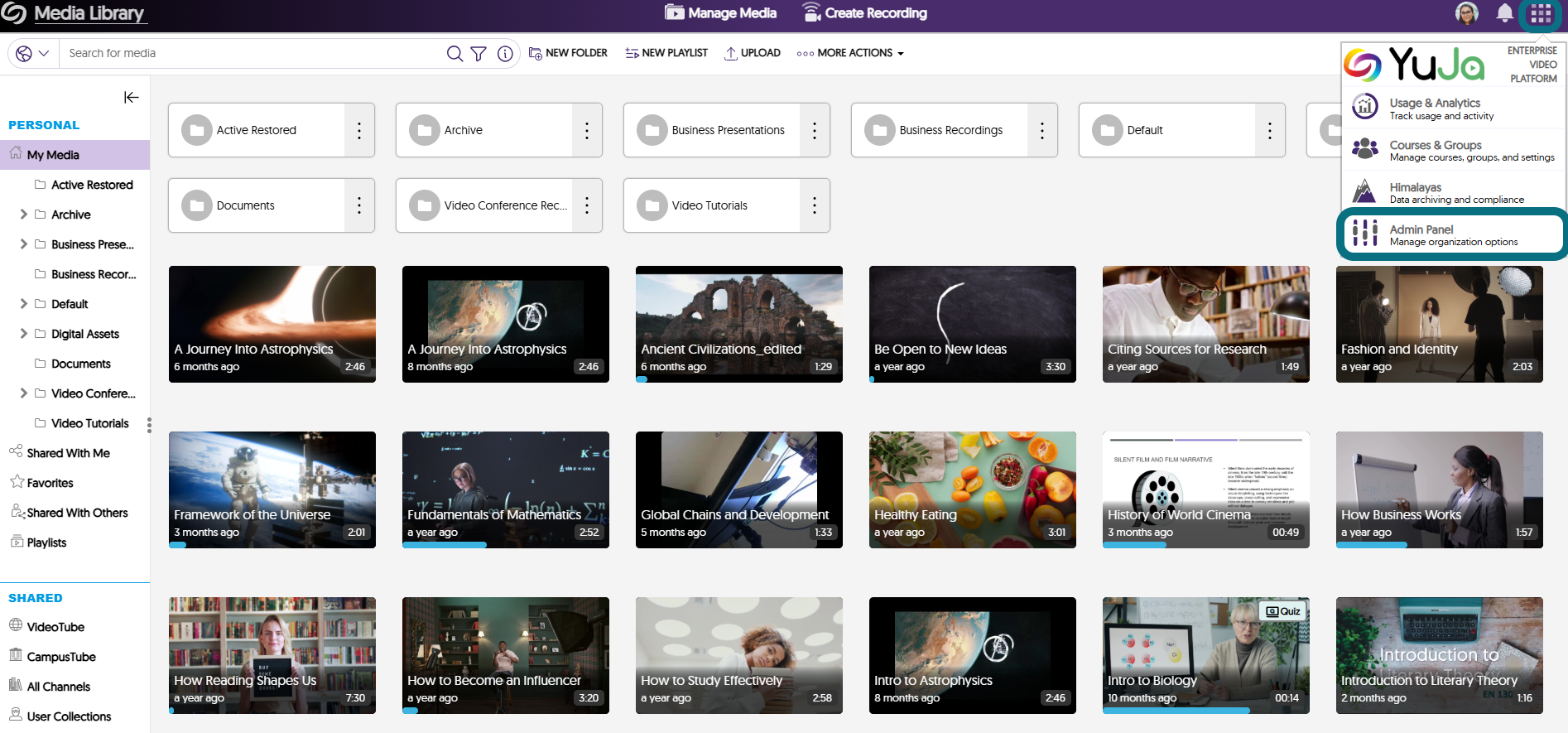Open options for Active Restored folder
This screenshot has height=733, width=1568.
pos(359,130)
